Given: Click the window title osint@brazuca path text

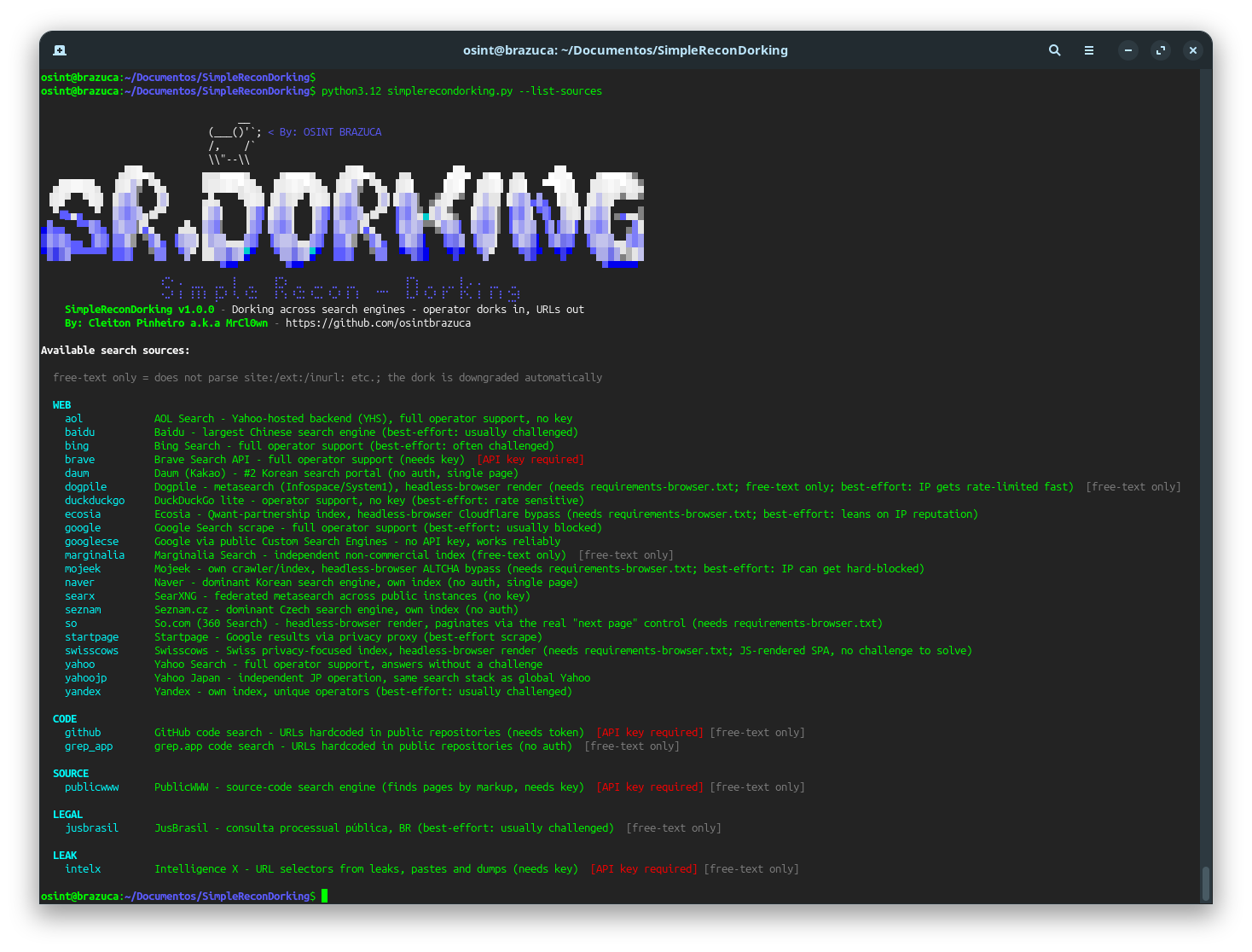Looking at the screenshot, I should click(625, 50).
